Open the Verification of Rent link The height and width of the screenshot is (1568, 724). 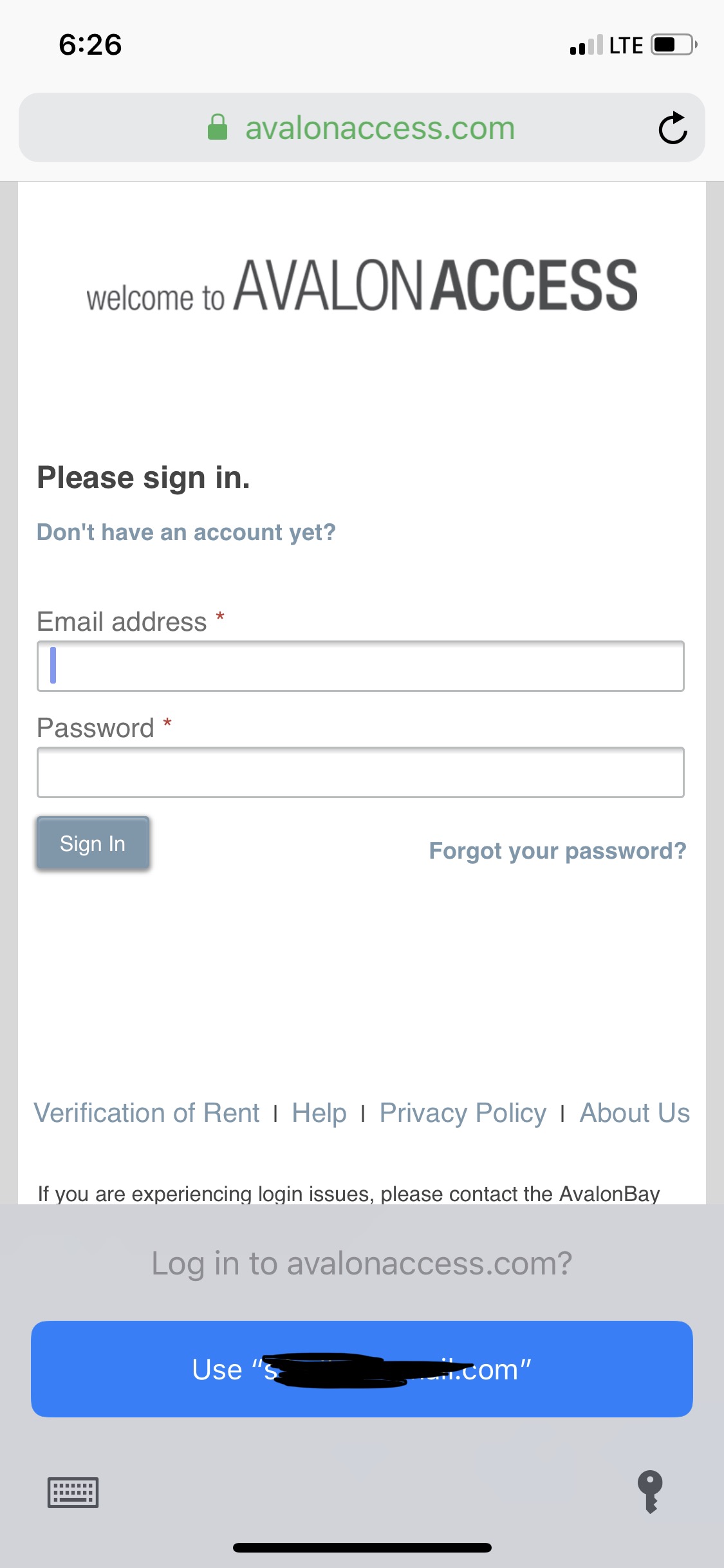point(146,1113)
